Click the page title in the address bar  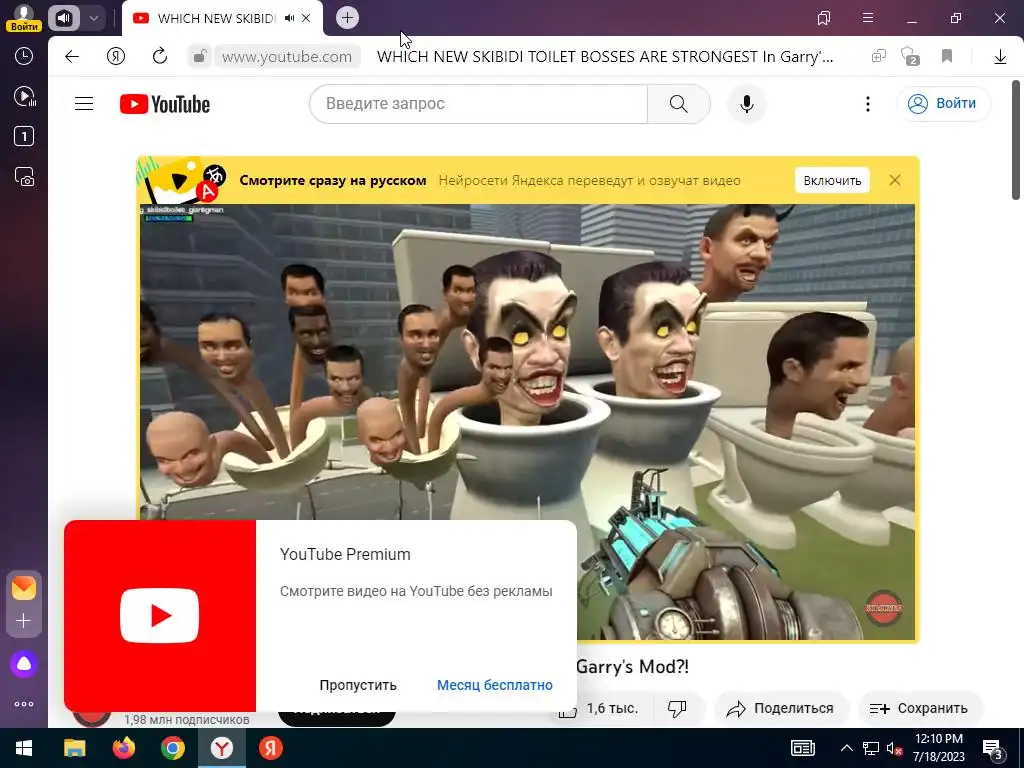(x=605, y=57)
